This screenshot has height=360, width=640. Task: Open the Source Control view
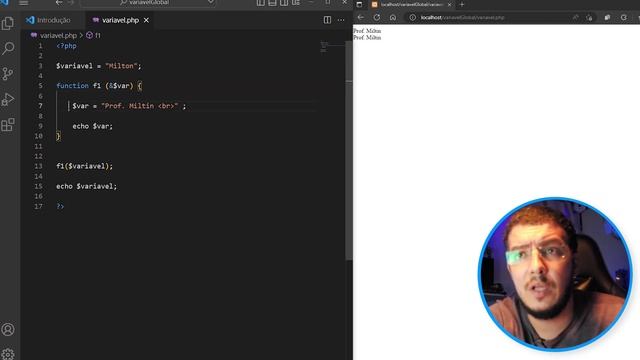8,74
